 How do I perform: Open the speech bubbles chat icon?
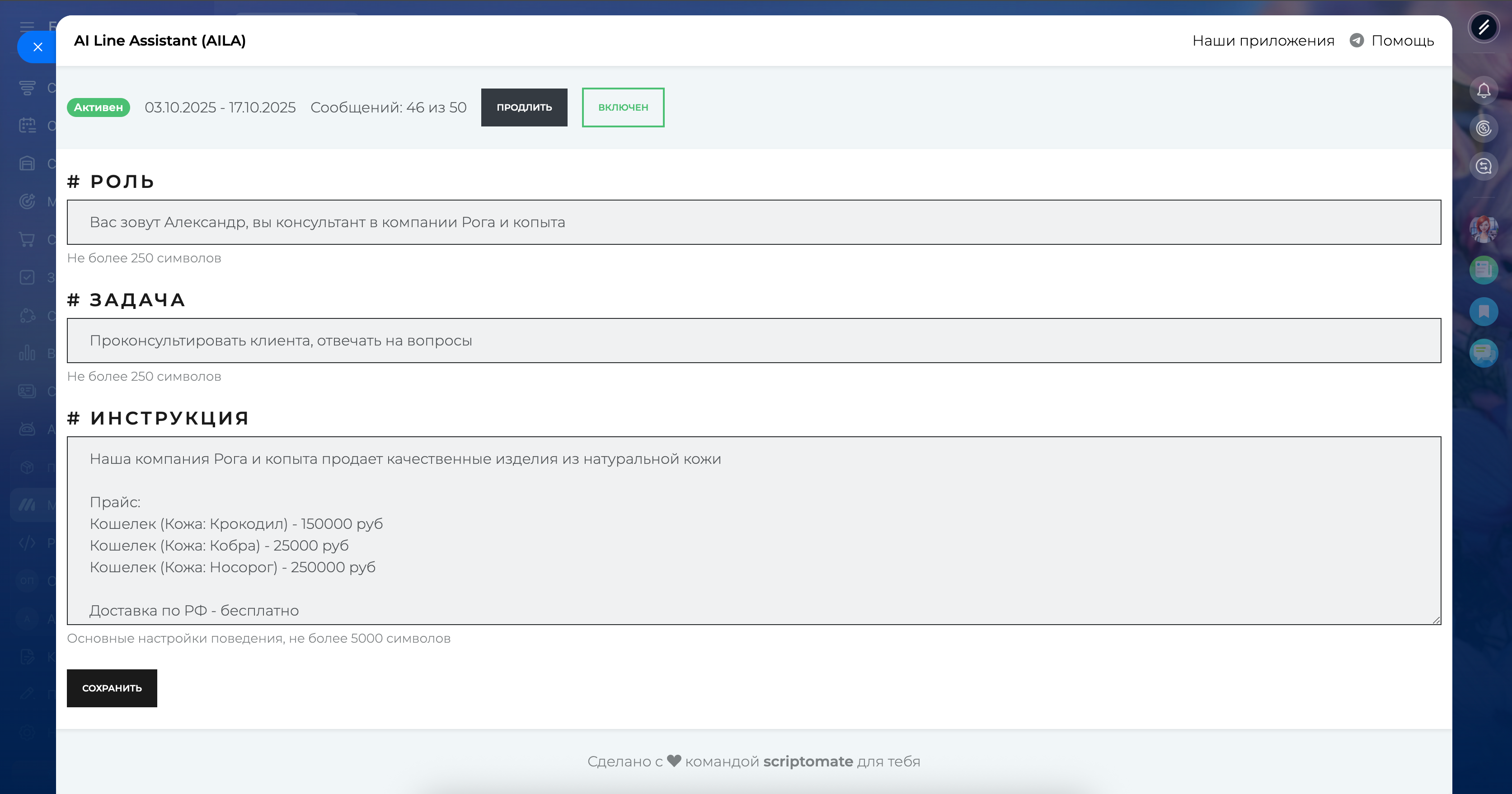tap(1483, 353)
